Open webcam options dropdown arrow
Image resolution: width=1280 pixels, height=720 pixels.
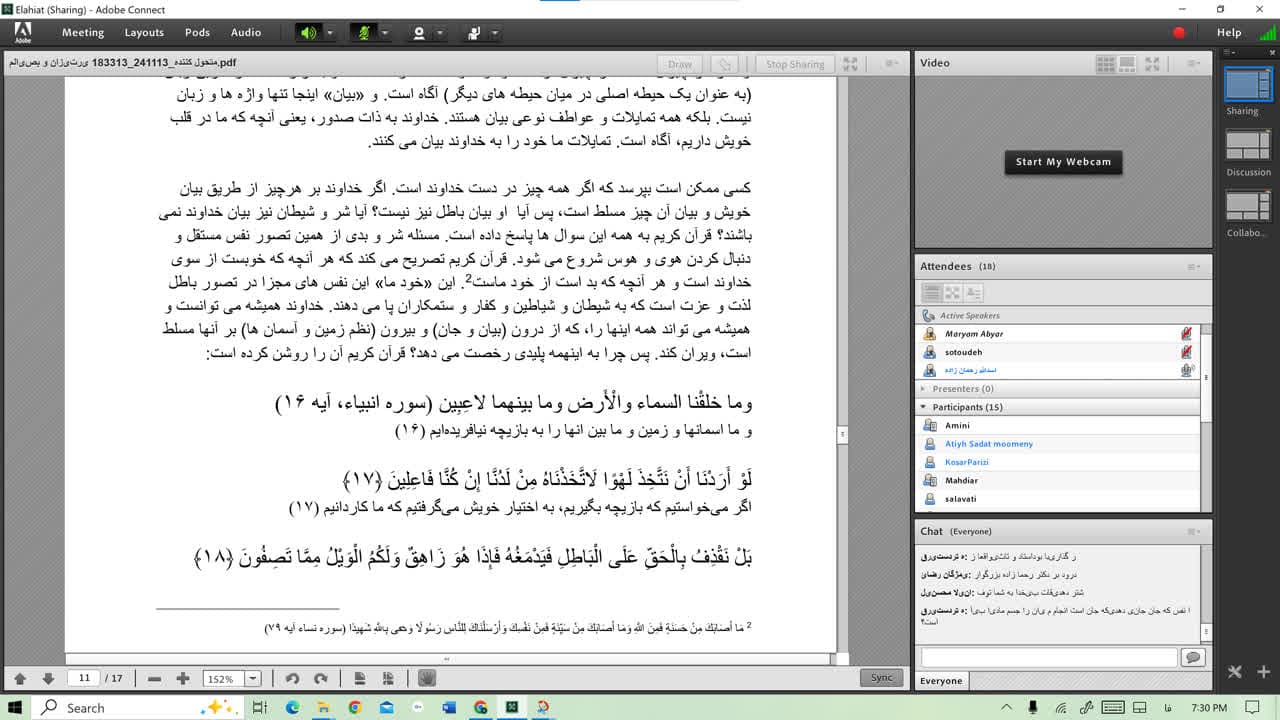[441, 32]
